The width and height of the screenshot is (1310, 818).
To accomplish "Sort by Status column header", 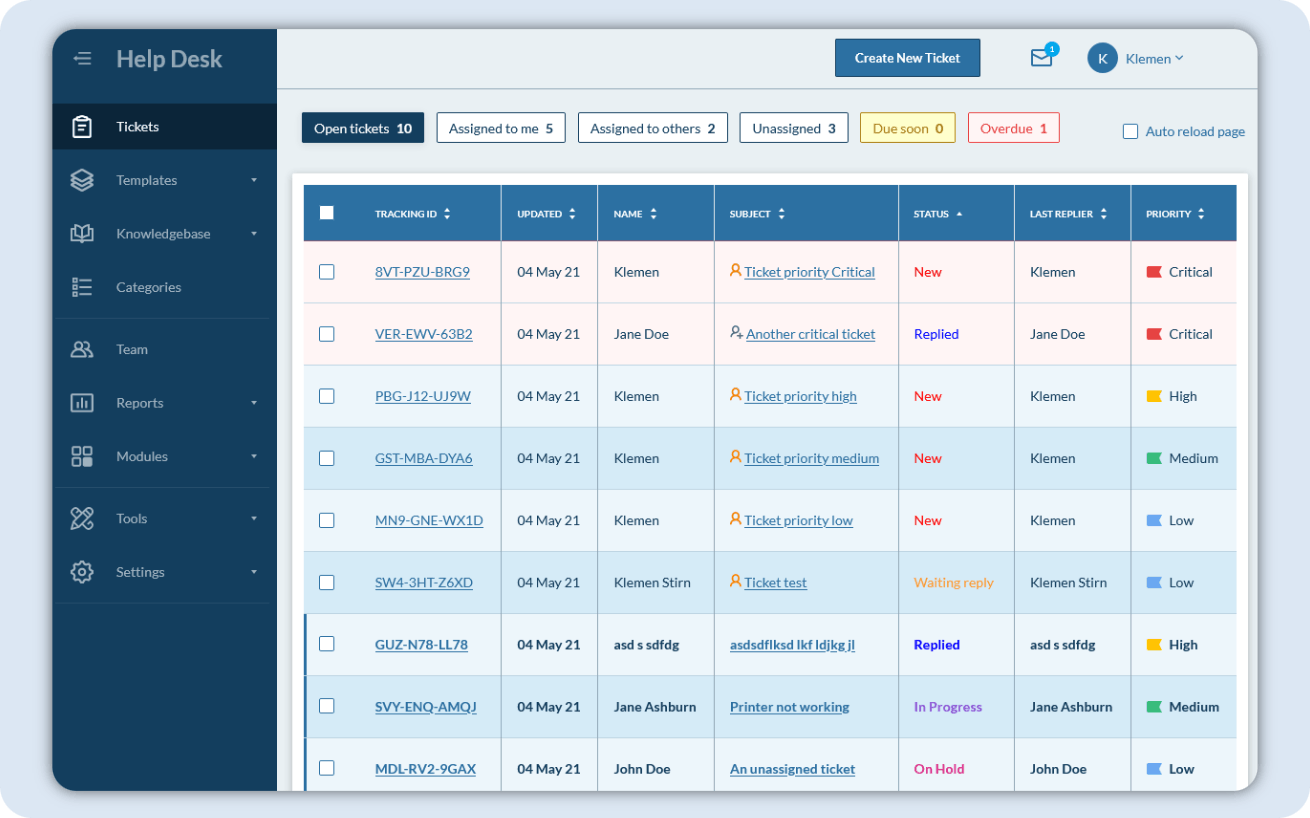I will (938, 214).
